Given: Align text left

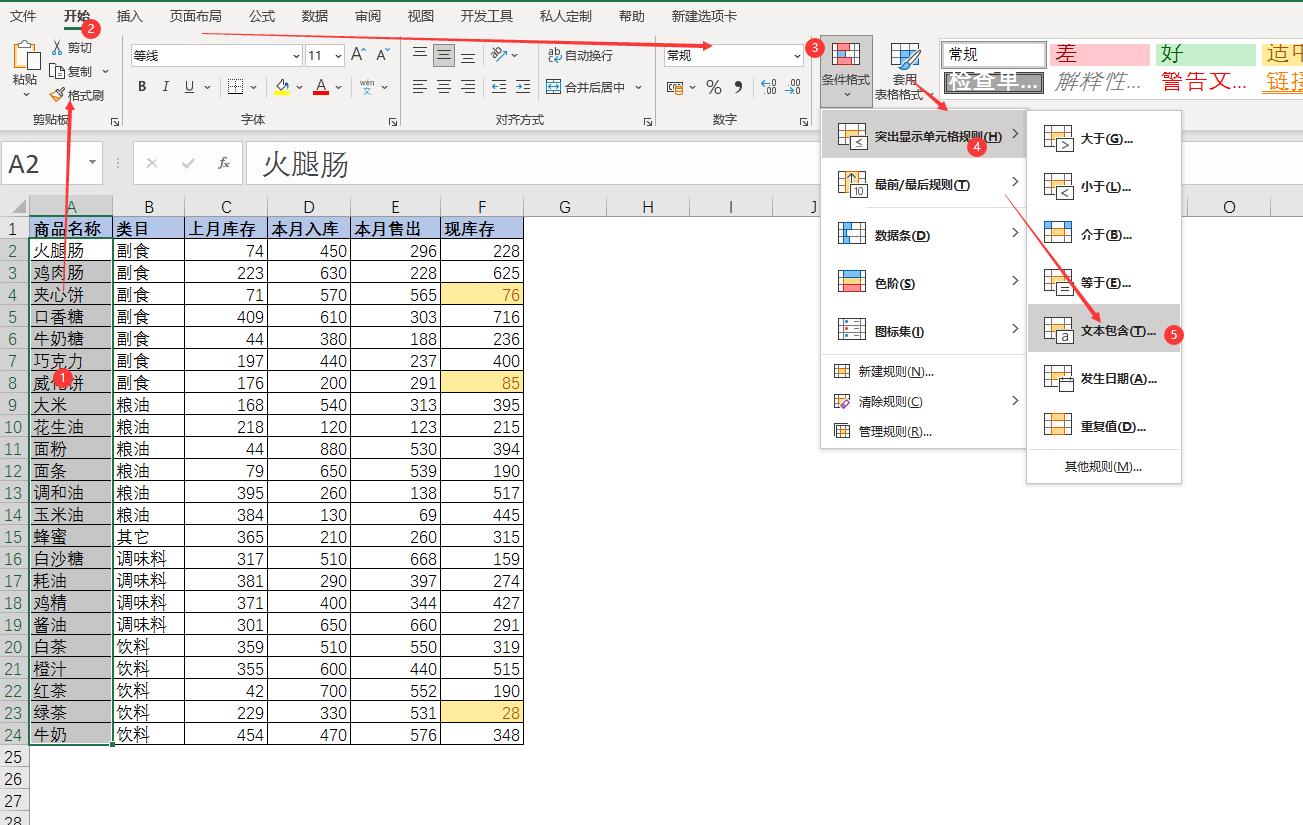Looking at the screenshot, I should (420, 87).
